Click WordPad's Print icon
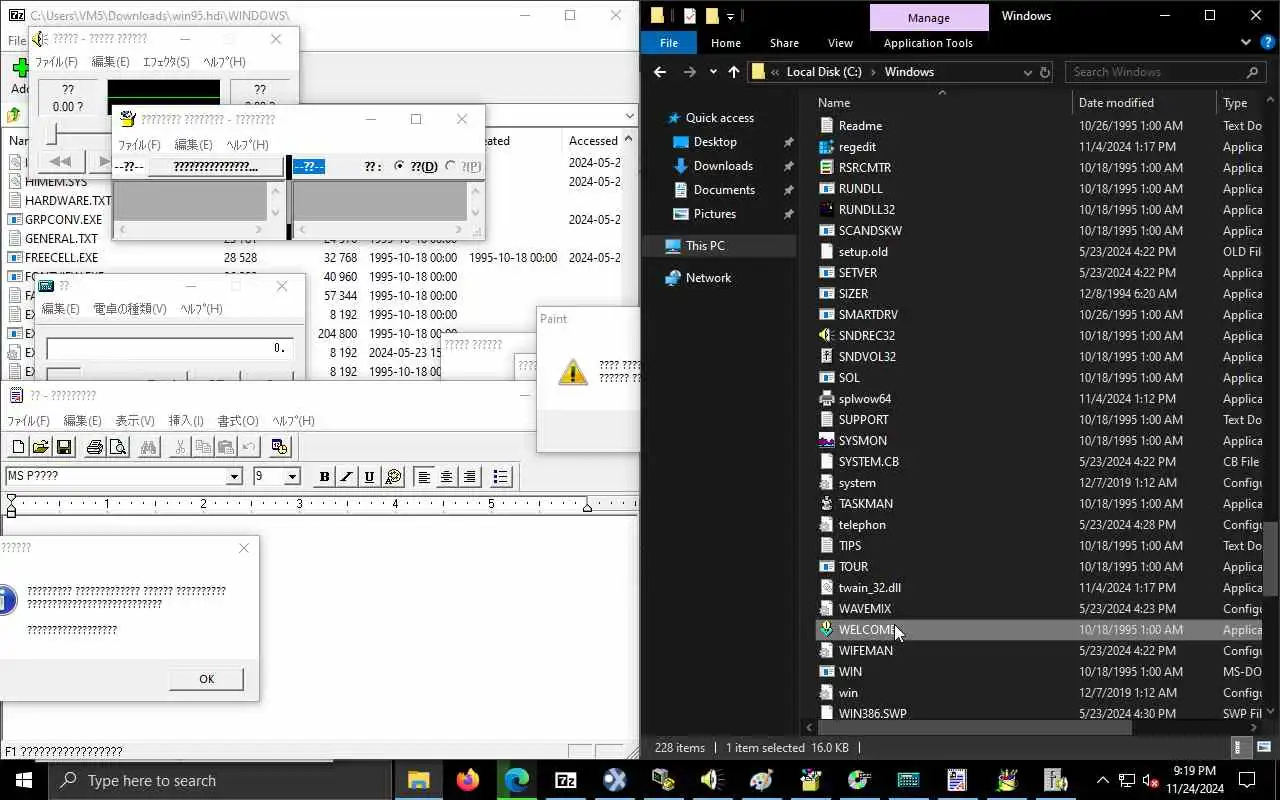The height and width of the screenshot is (800, 1280). [95, 447]
